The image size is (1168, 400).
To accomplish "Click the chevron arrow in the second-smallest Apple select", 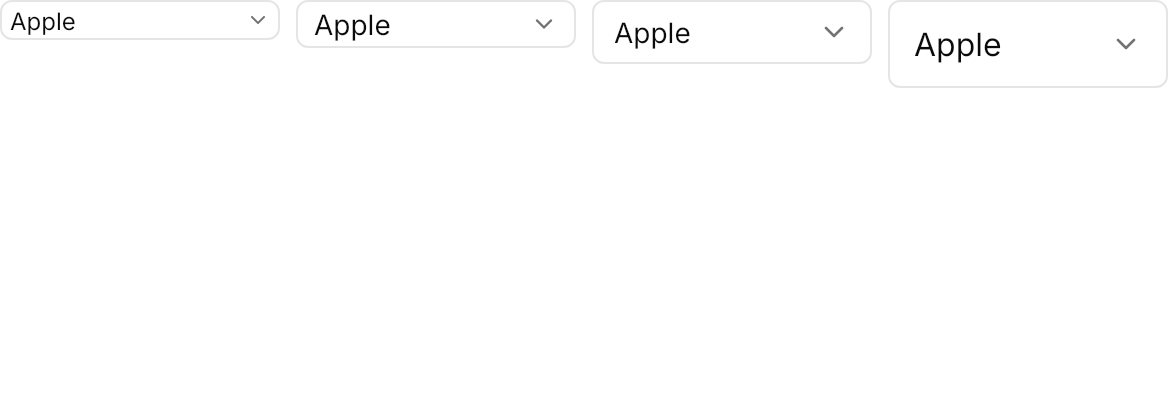I will click(544, 24).
